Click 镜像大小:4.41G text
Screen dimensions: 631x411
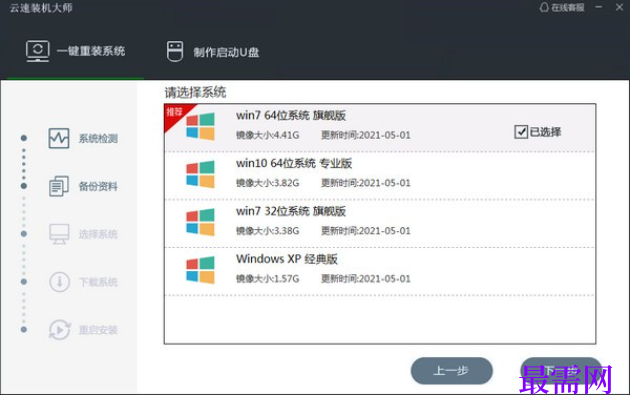click(268, 135)
